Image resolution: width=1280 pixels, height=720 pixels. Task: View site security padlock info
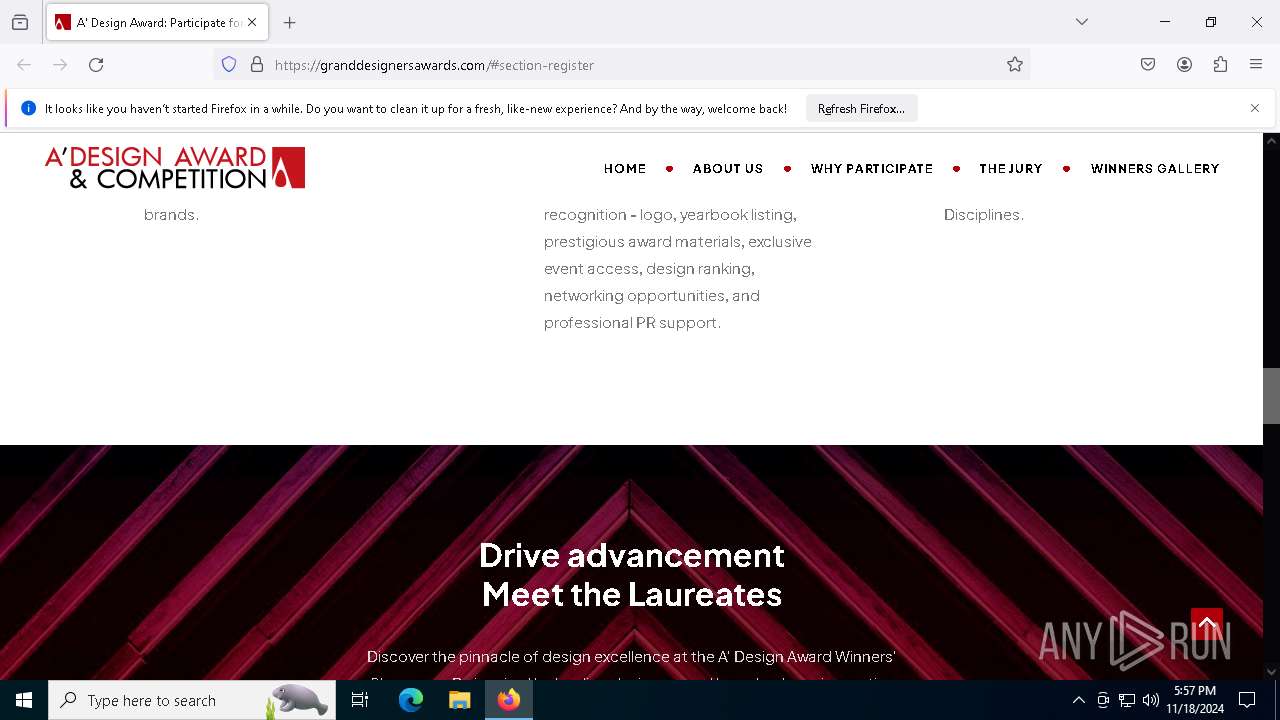click(x=257, y=65)
